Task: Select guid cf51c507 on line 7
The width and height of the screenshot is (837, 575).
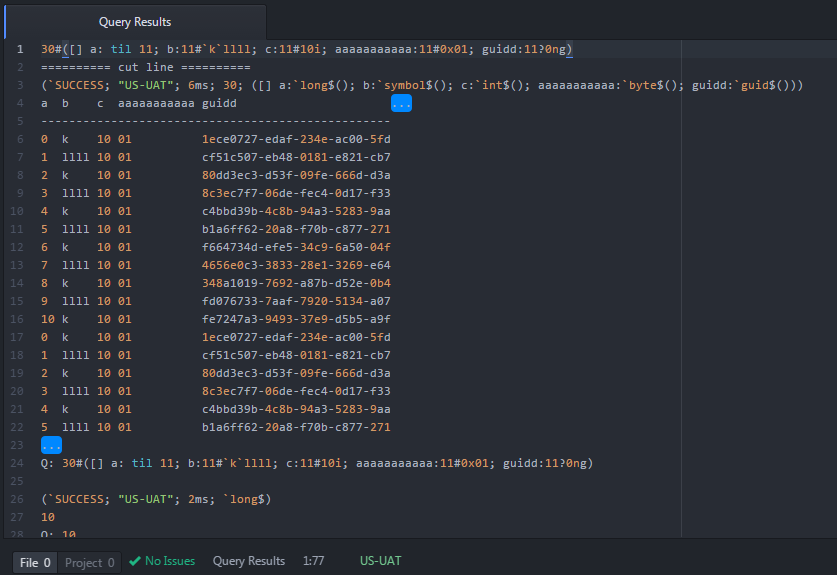Action: click(296, 157)
